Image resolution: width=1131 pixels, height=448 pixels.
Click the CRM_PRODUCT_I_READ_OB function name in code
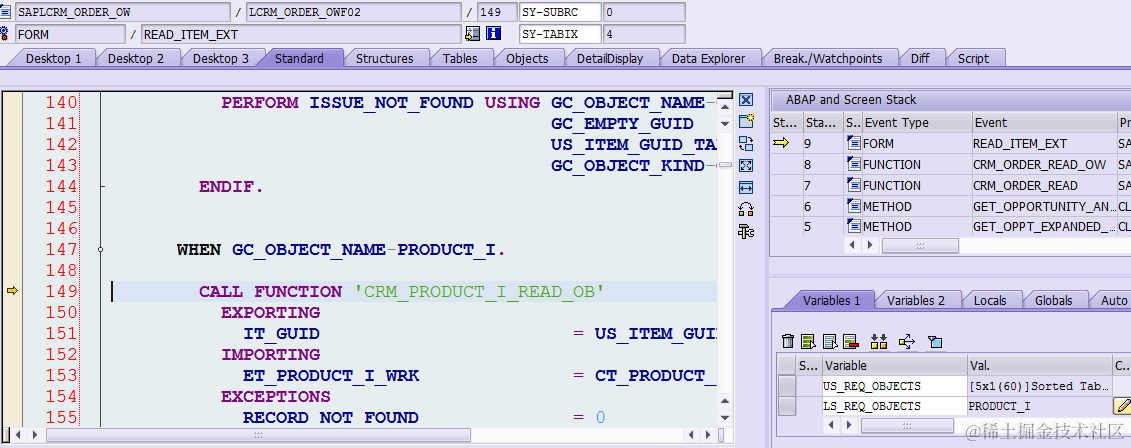click(479, 291)
